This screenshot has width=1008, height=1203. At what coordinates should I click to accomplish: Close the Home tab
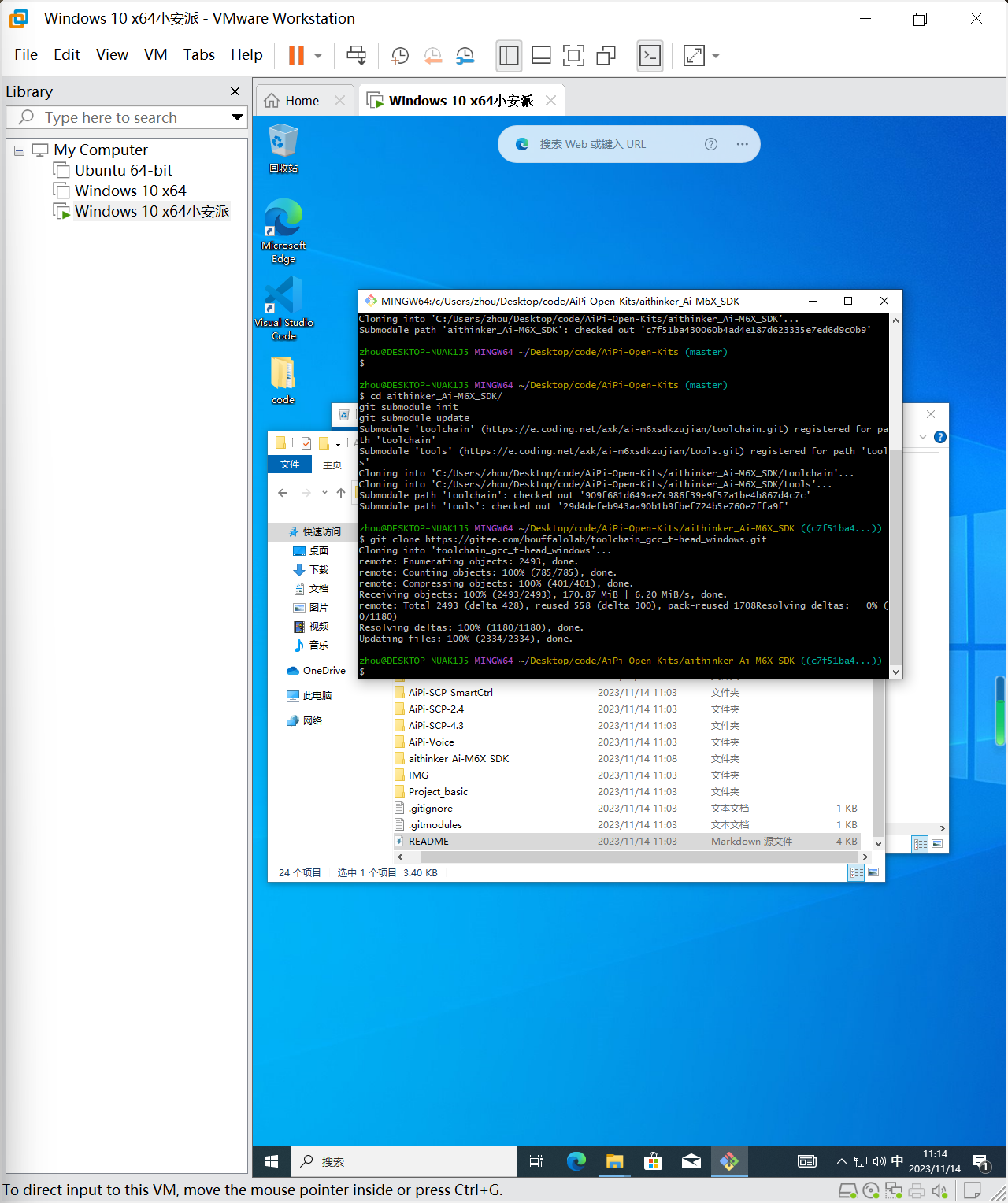(339, 101)
